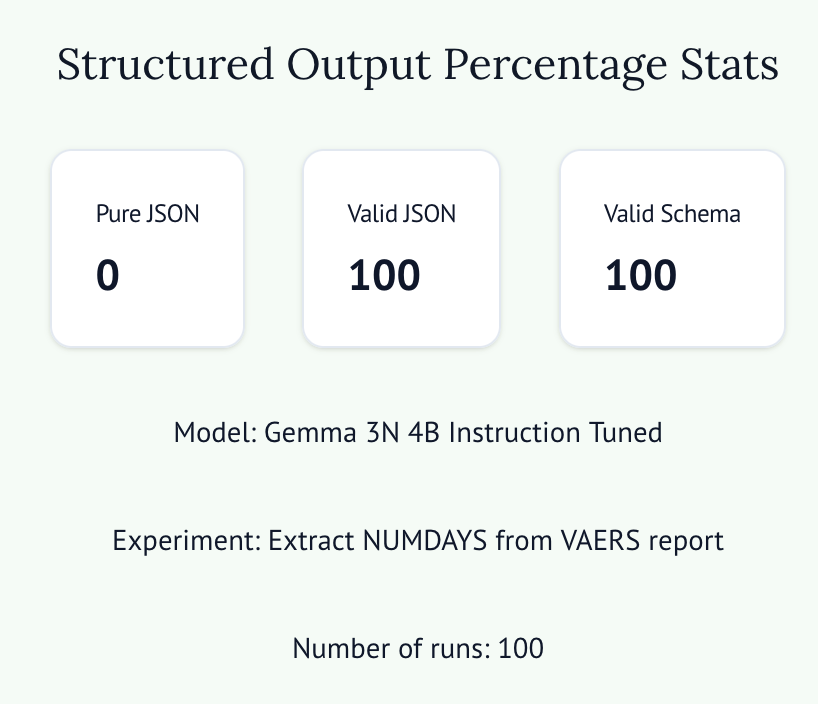Image resolution: width=818 pixels, height=704 pixels.
Task: Click the word Percentage in the title
Action: tap(556, 66)
